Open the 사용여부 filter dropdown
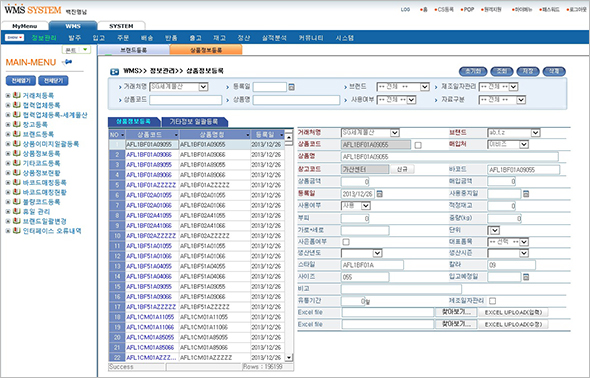 pos(411,100)
